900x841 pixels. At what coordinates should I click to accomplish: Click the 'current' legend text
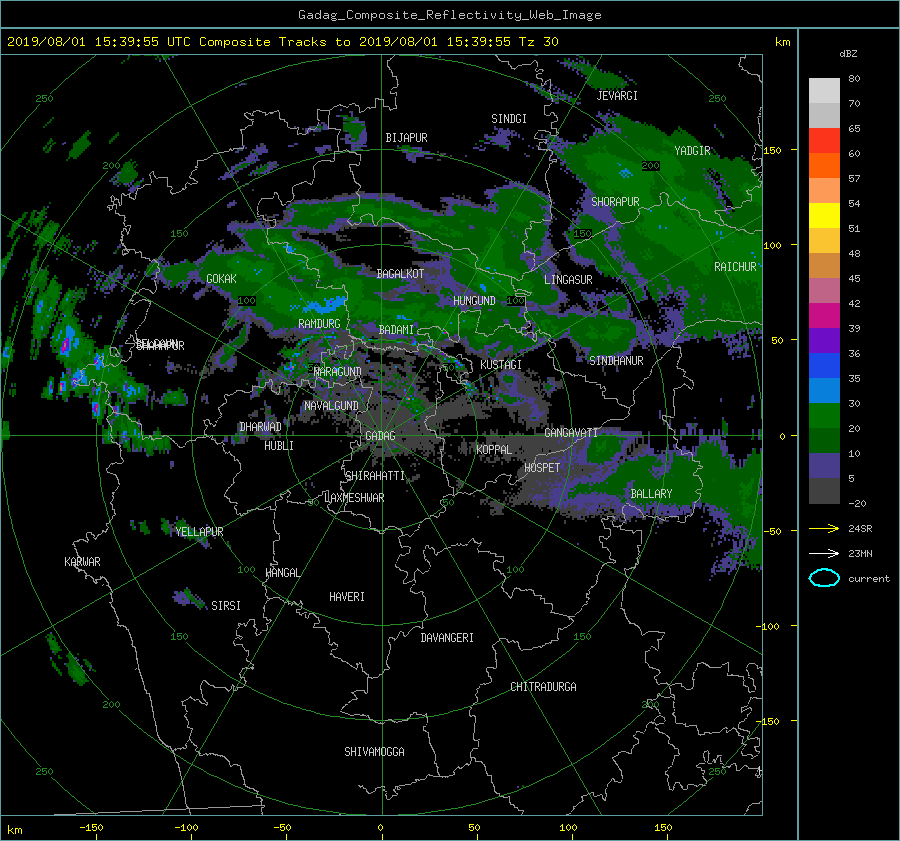[x=869, y=579]
